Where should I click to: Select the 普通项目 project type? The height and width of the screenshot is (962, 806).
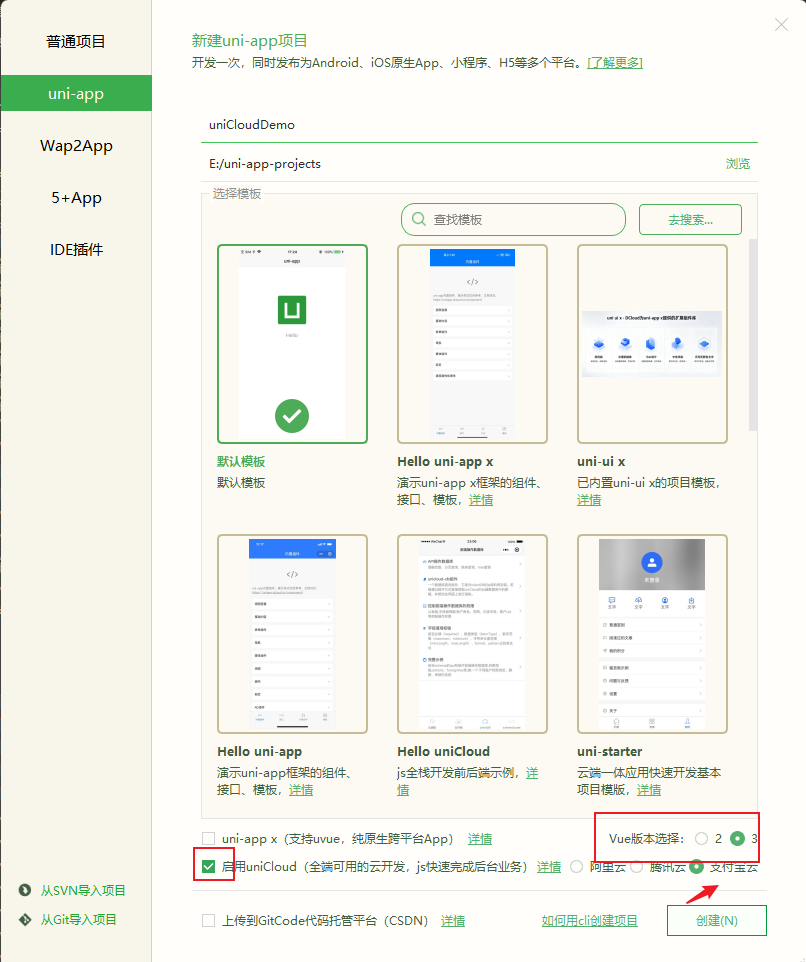76,42
